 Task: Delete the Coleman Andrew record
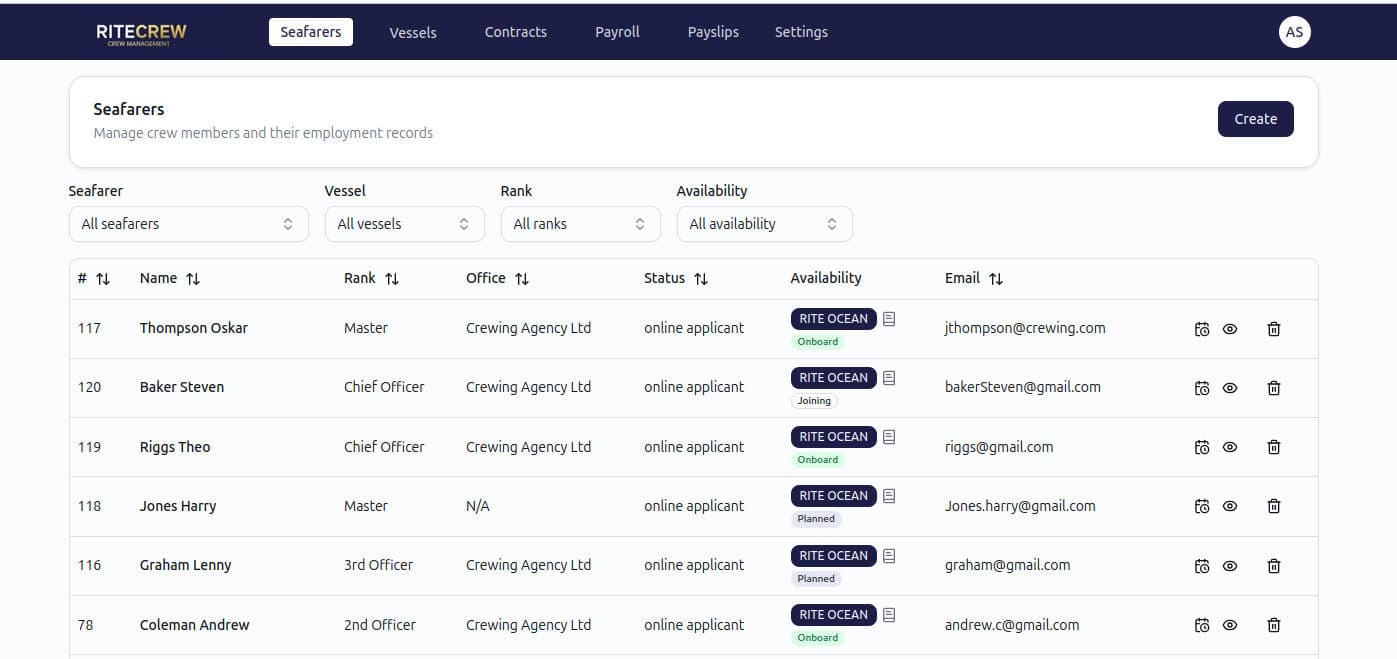1273,625
